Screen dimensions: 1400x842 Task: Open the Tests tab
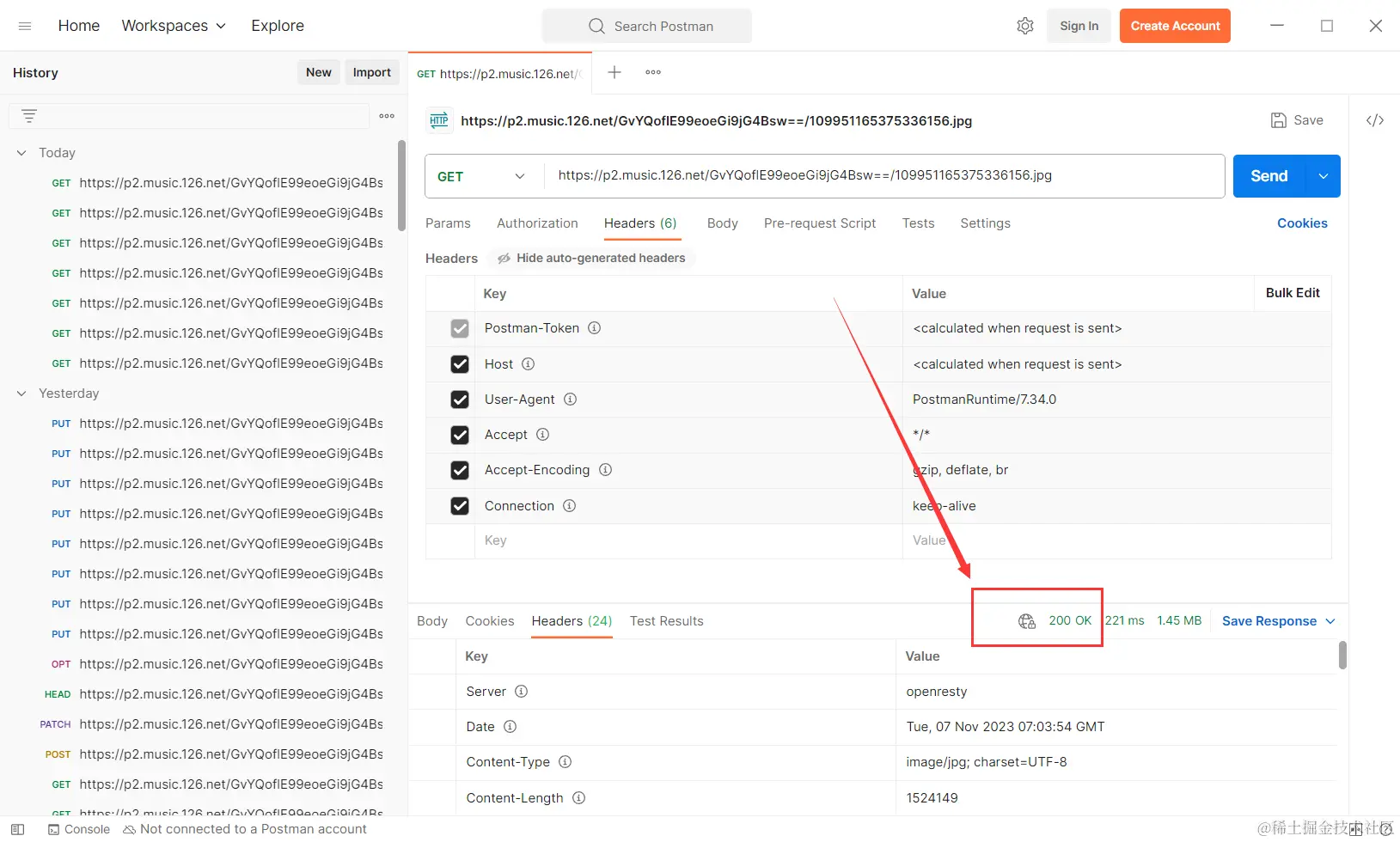click(918, 223)
